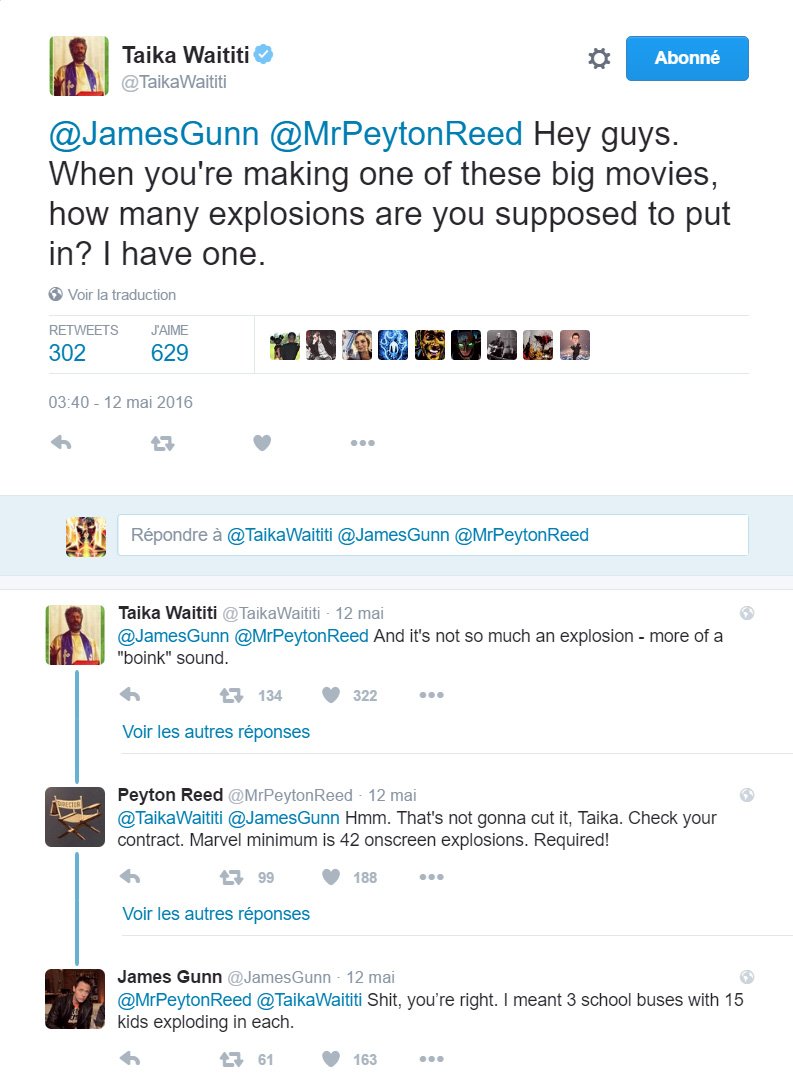
Task: Like Taika's "boink" sound reply
Action: pos(331,695)
